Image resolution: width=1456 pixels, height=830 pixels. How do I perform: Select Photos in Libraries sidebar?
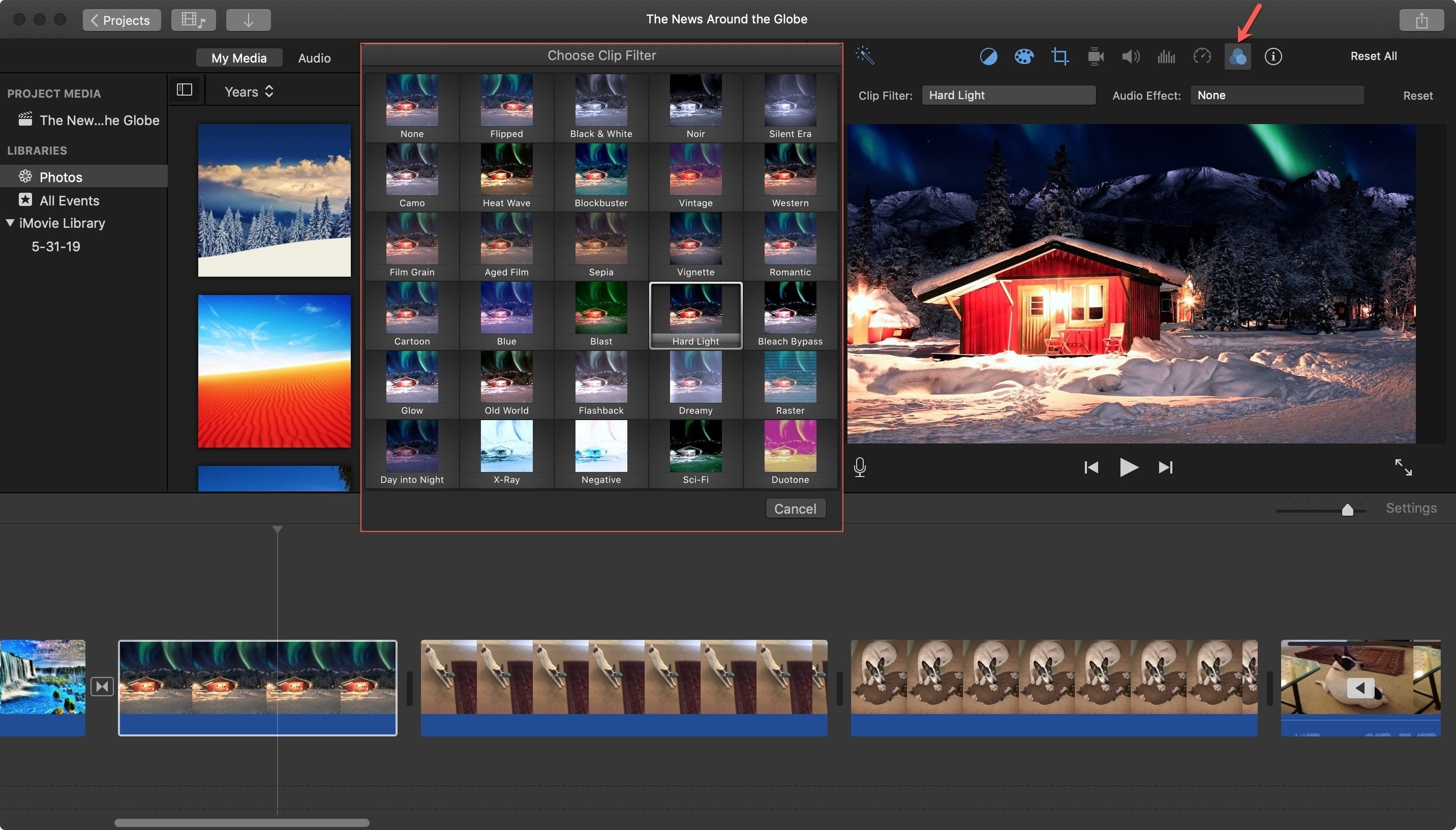pyautogui.click(x=84, y=176)
